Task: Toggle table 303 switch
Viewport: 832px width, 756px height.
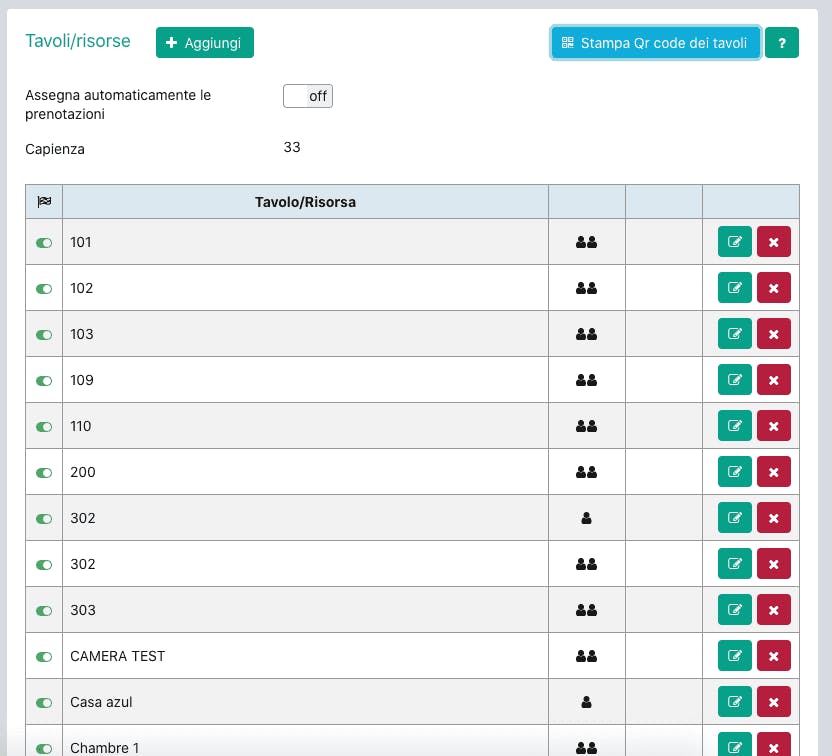Action: 44,611
